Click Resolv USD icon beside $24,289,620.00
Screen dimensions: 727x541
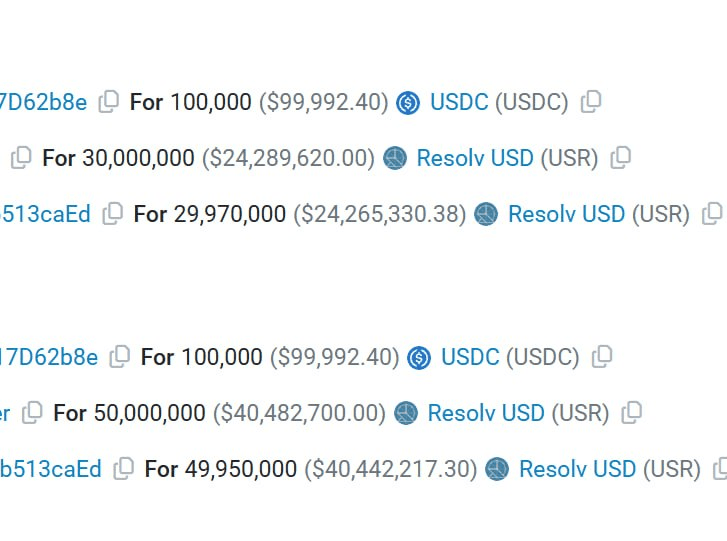click(x=395, y=158)
